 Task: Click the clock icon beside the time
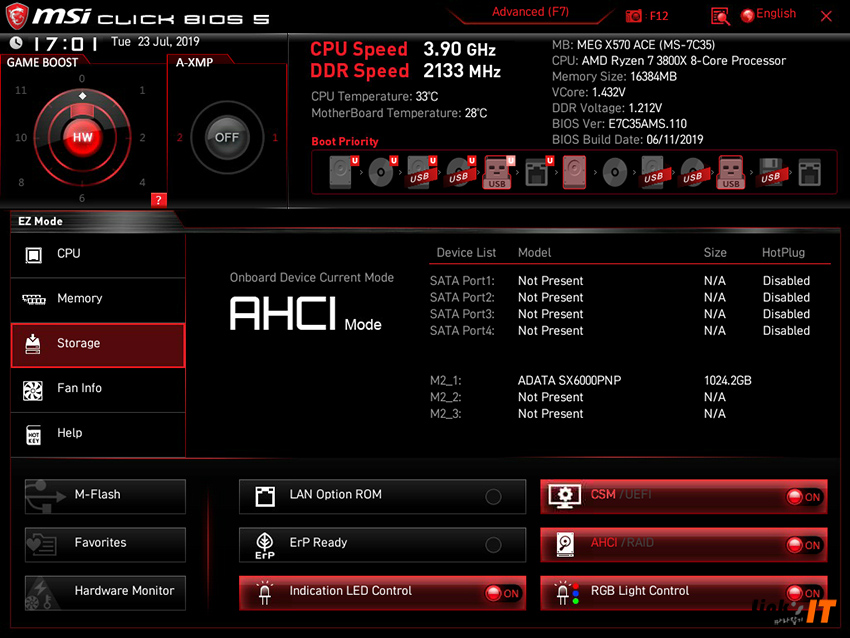pyautogui.click(x=16, y=42)
